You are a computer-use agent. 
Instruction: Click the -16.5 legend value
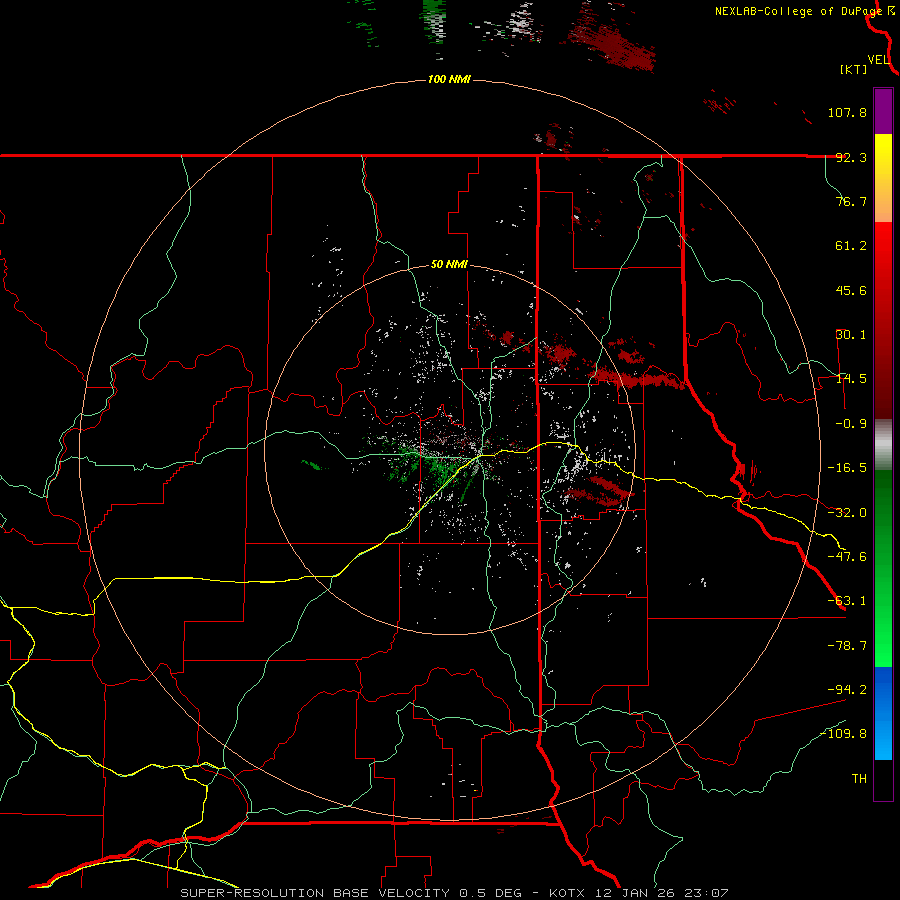(x=847, y=468)
